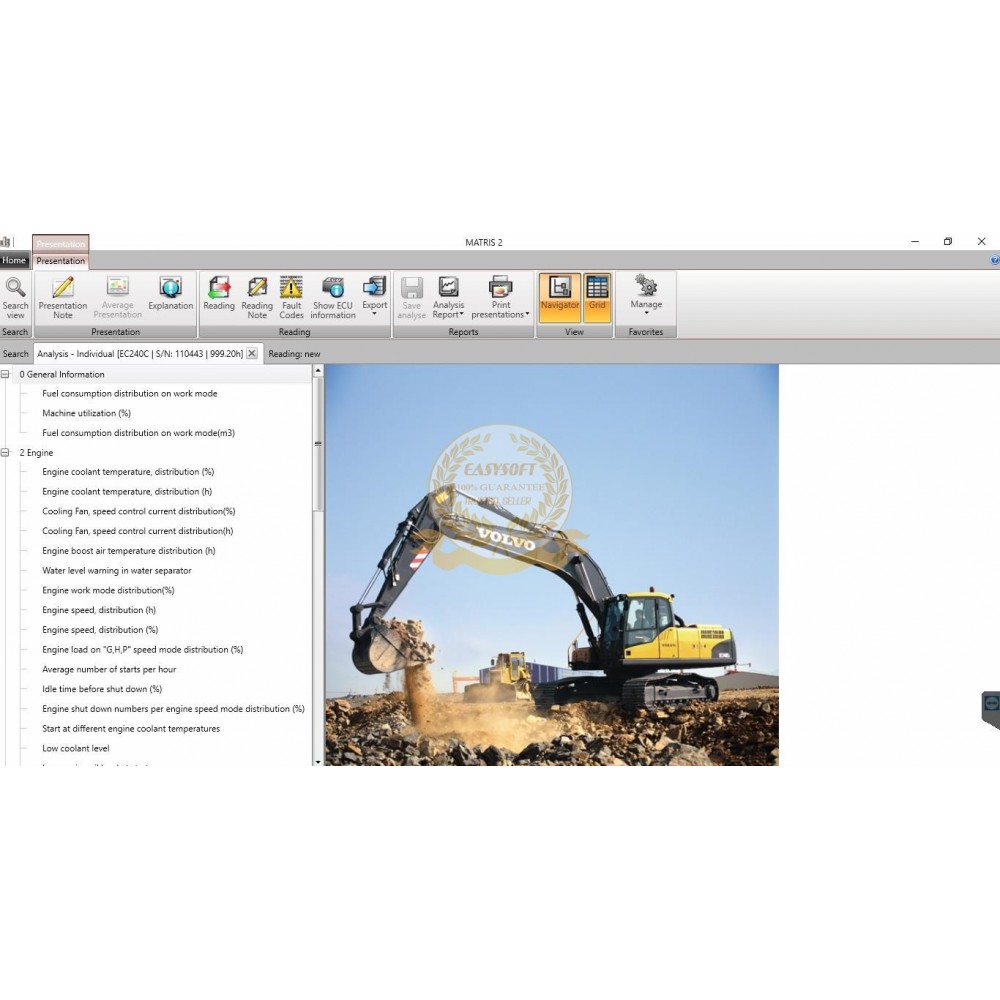Select Average number of starts per hour
The height and width of the screenshot is (1000, 1000).
pyautogui.click(x=109, y=670)
